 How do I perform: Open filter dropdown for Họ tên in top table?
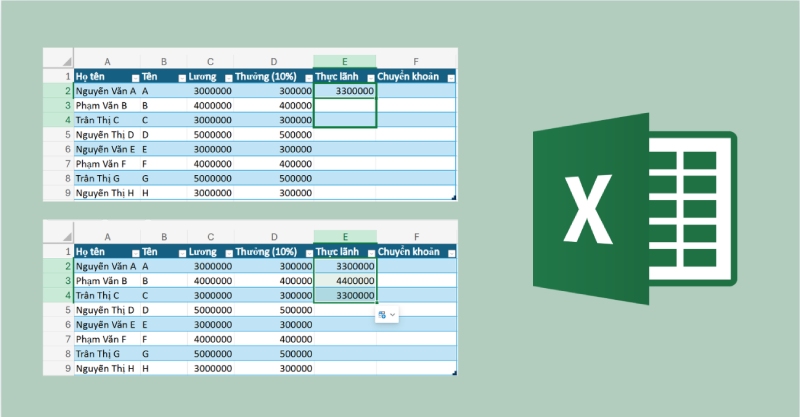(x=135, y=78)
